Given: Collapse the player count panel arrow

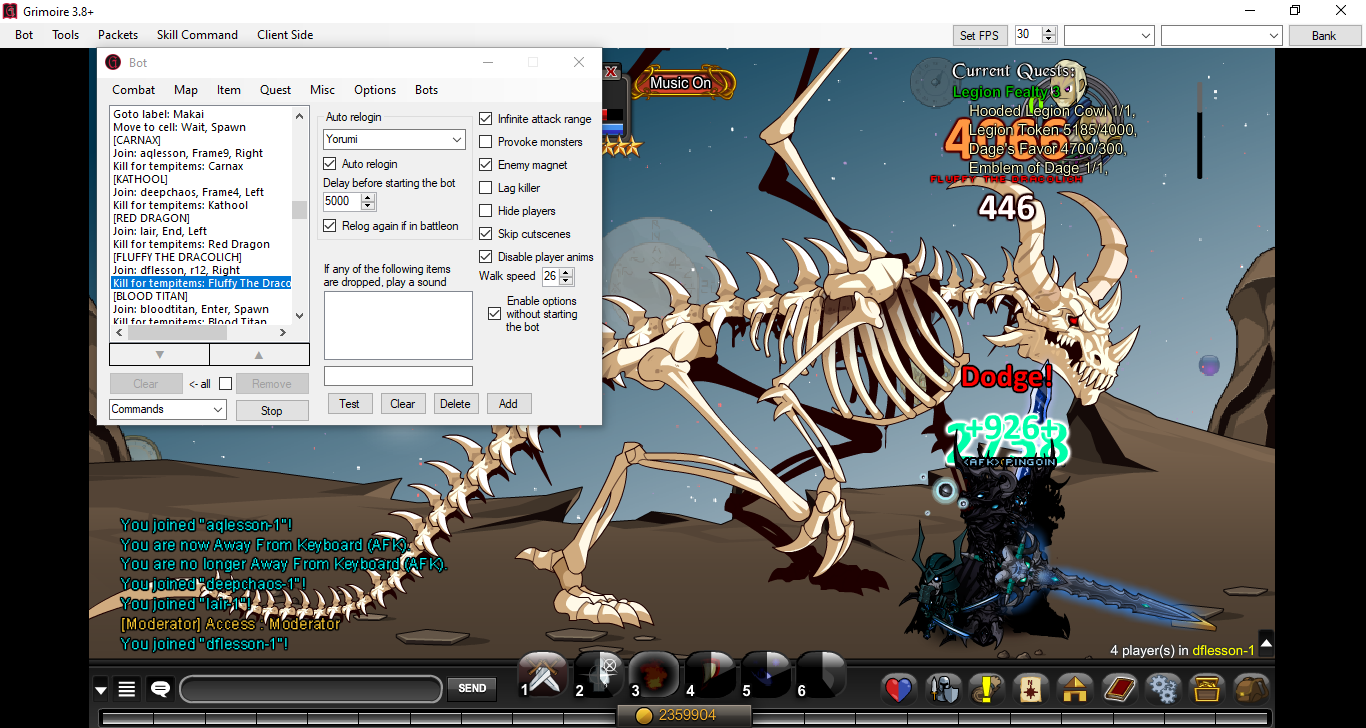Looking at the screenshot, I should click(1266, 644).
